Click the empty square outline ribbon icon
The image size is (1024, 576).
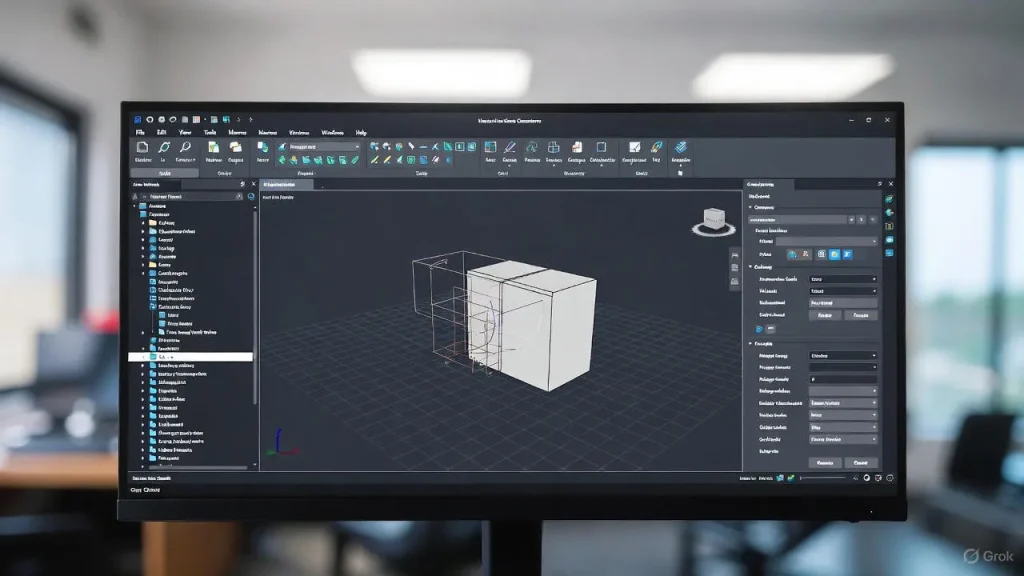[x=601, y=148]
